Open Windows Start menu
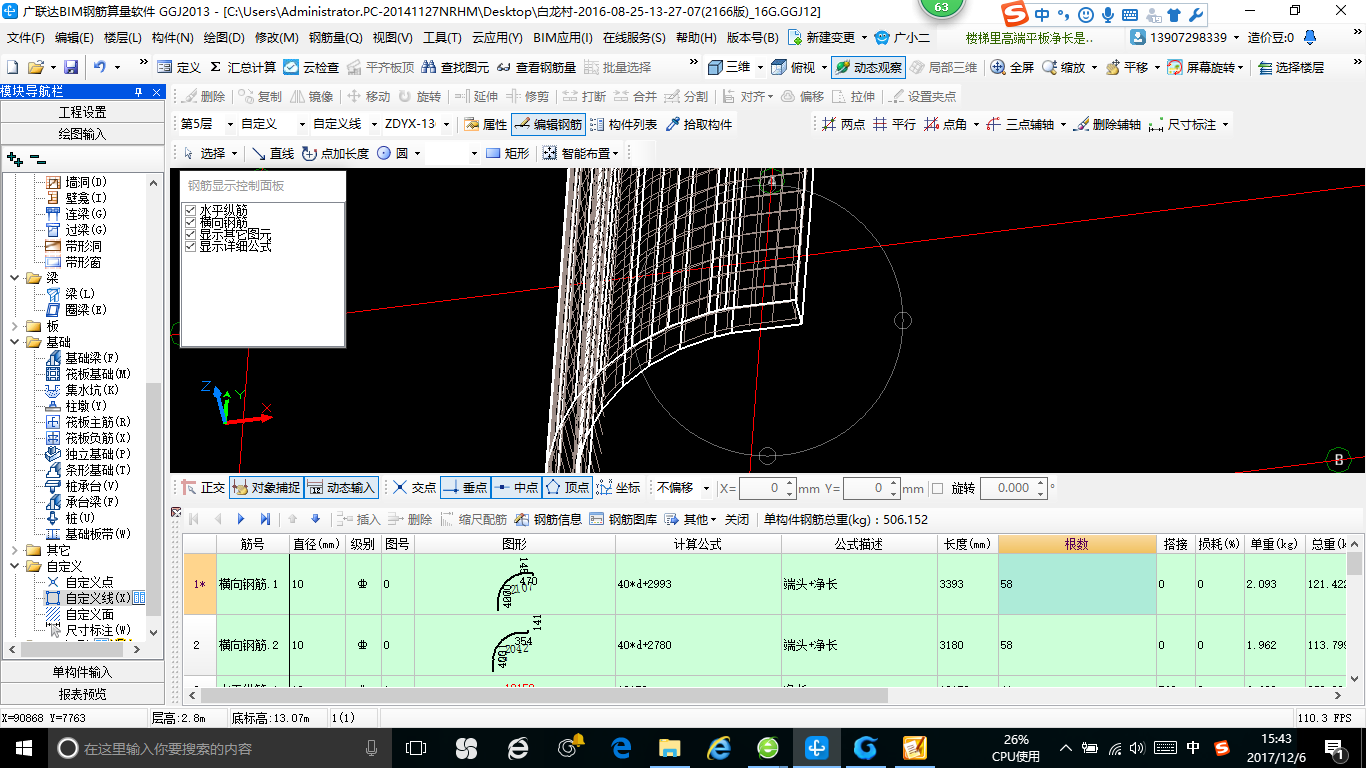Screen dimensions: 1366x768 tap(23, 747)
